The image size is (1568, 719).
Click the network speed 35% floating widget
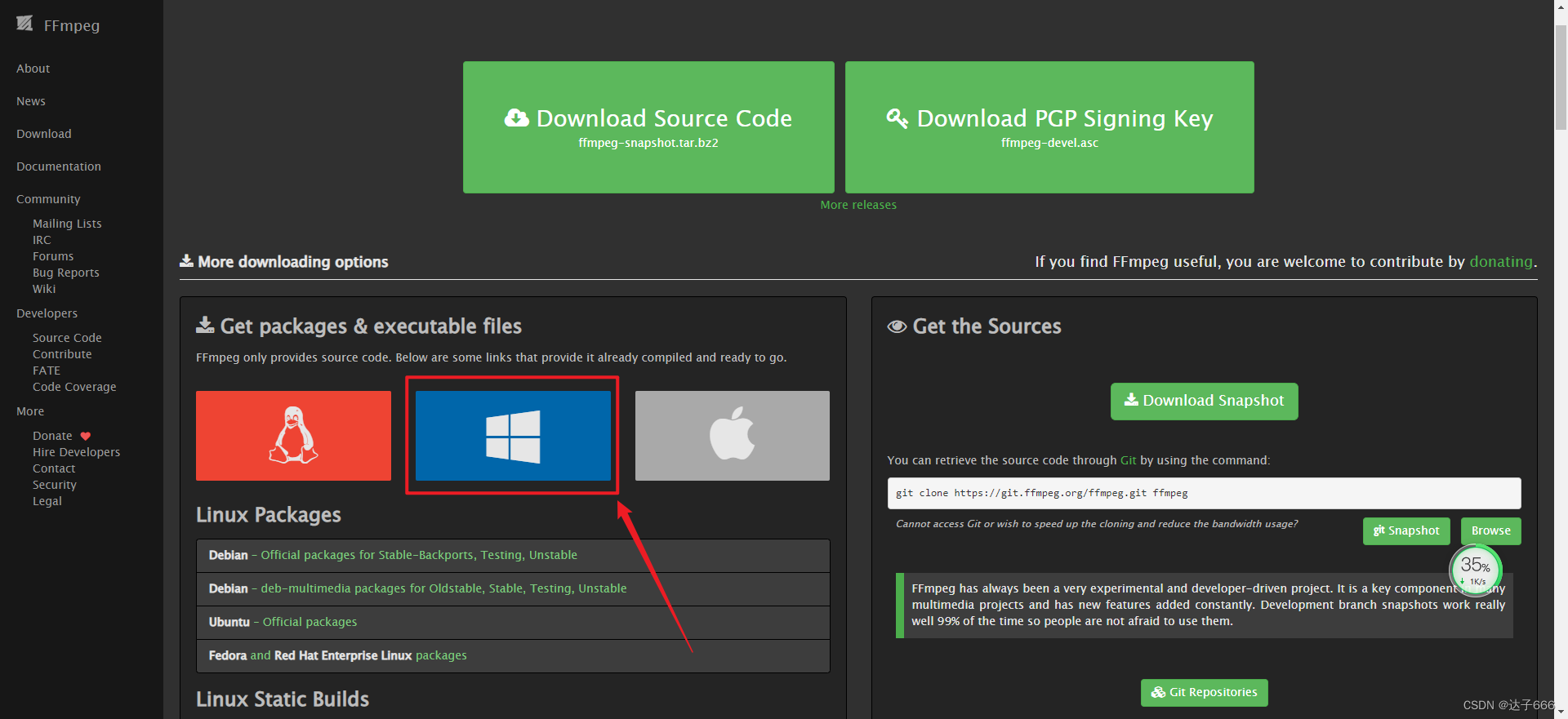click(1476, 570)
